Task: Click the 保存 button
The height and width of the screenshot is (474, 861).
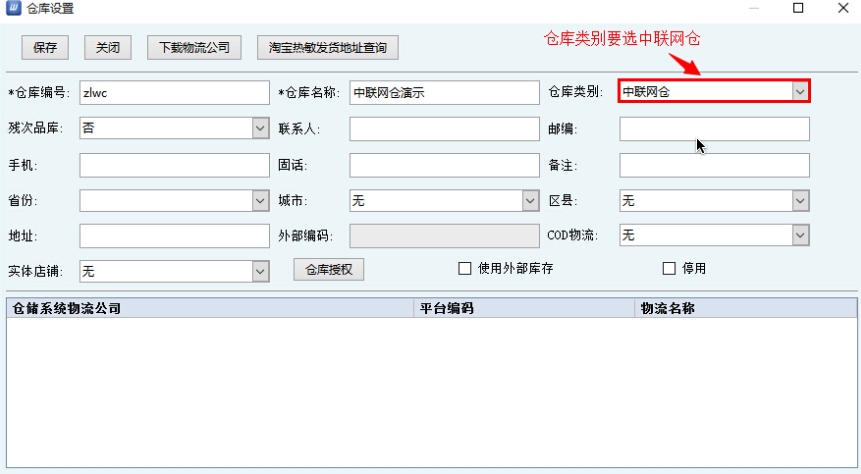Action: point(45,48)
